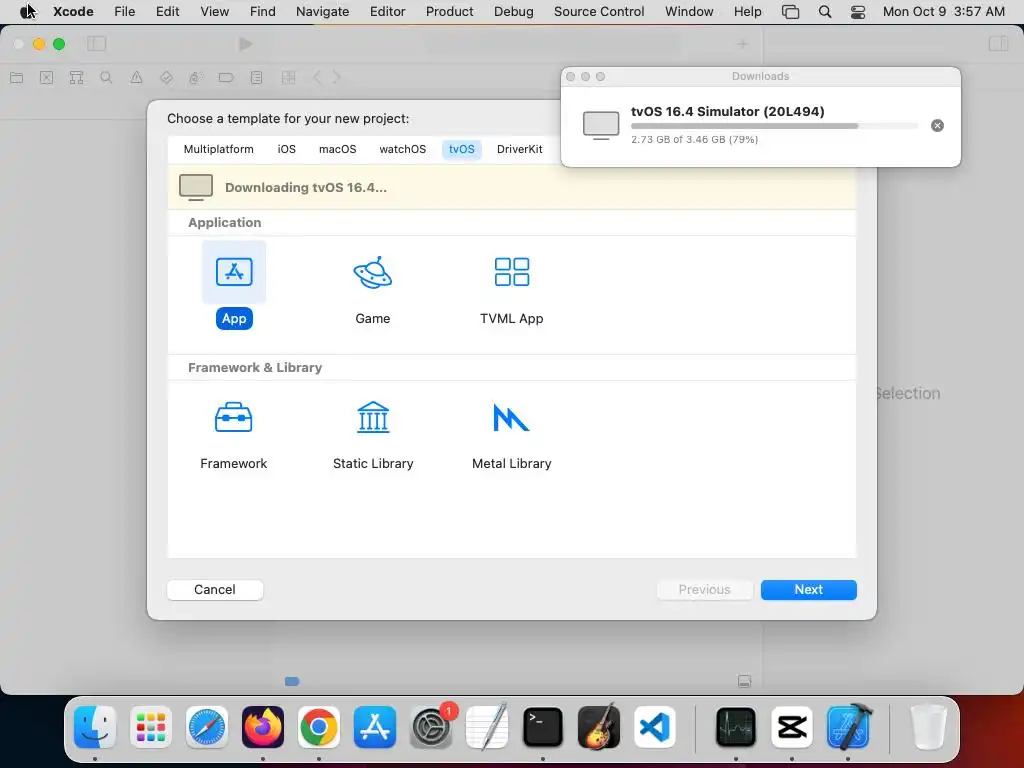The height and width of the screenshot is (768, 1024).
Task: Toggle the inspector panel icon
Action: click(999, 44)
